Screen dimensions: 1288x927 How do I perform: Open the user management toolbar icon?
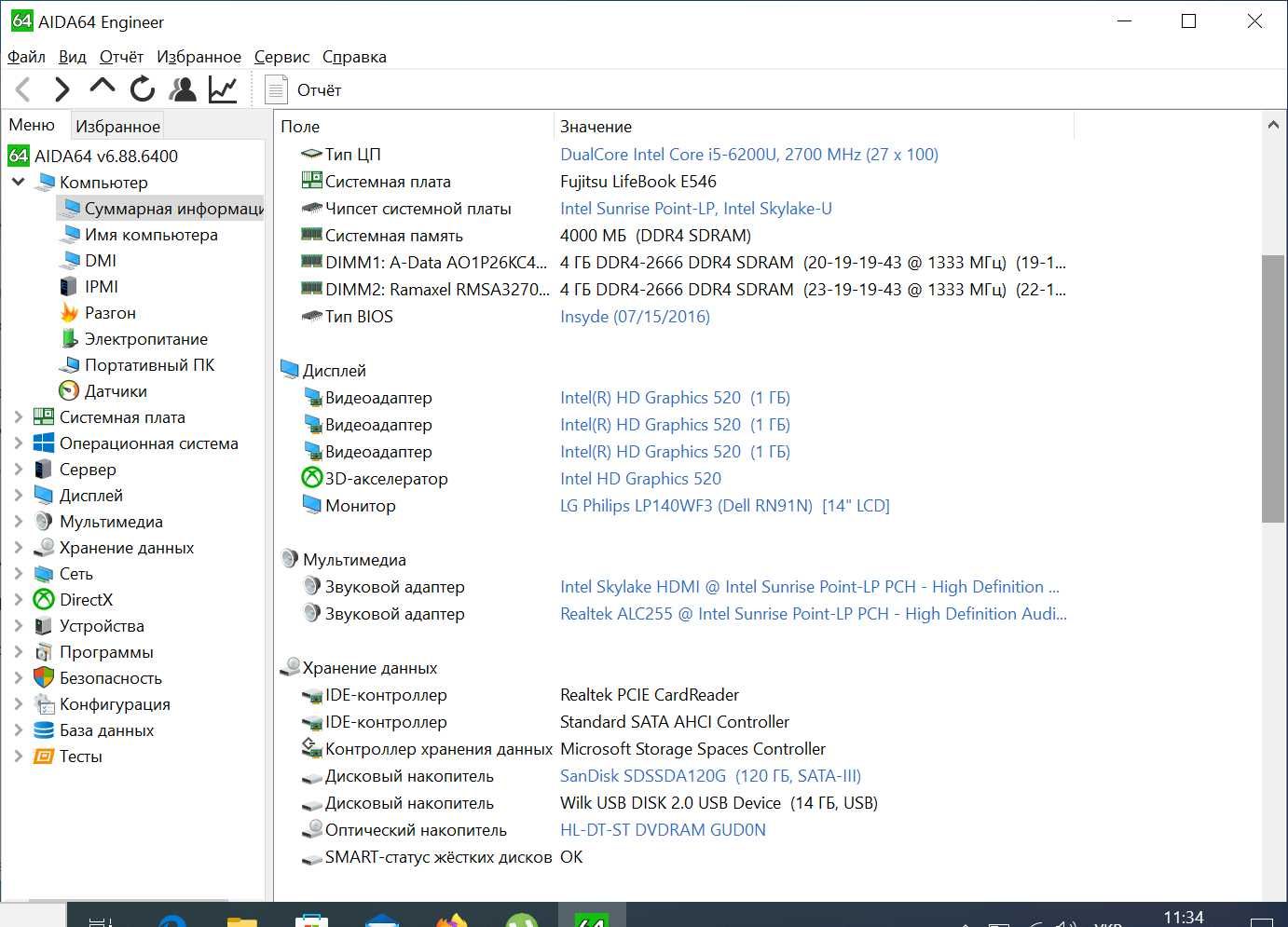coord(183,89)
